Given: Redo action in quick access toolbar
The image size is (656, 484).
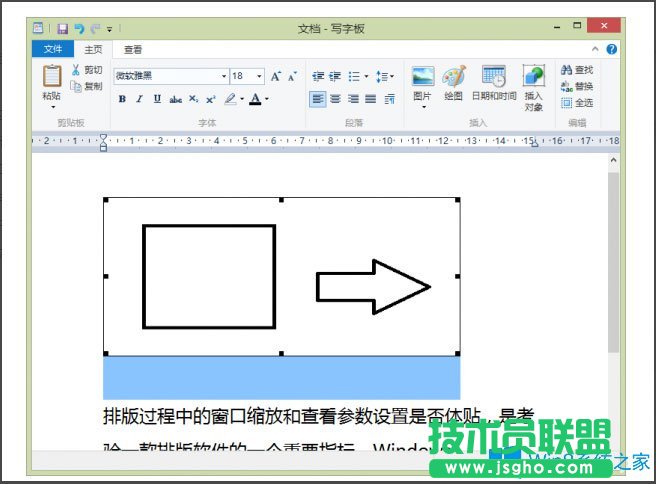Looking at the screenshot, I should [x=95, y=28].
